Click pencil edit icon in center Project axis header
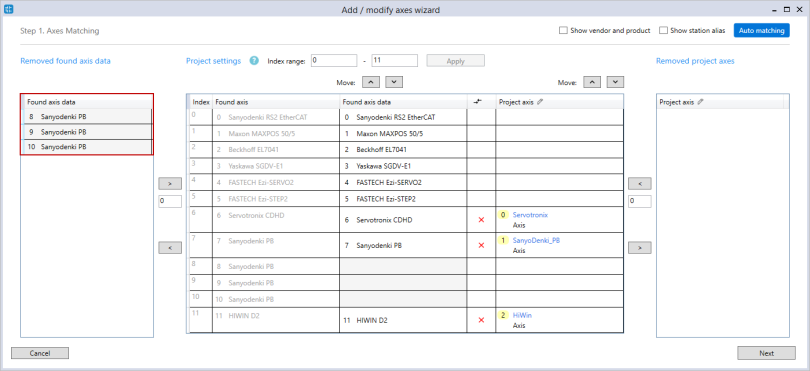Screen dimensions: 810x371 [540, 102]
